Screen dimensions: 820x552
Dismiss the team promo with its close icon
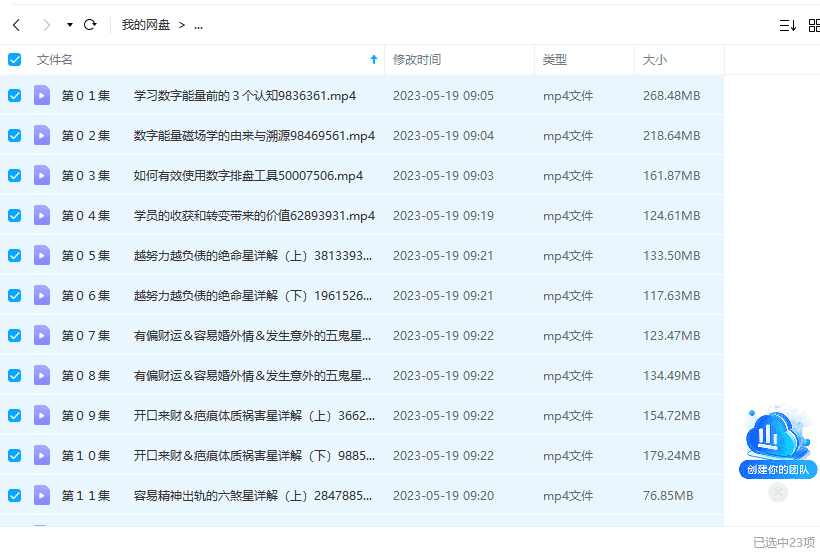point(778,492)
